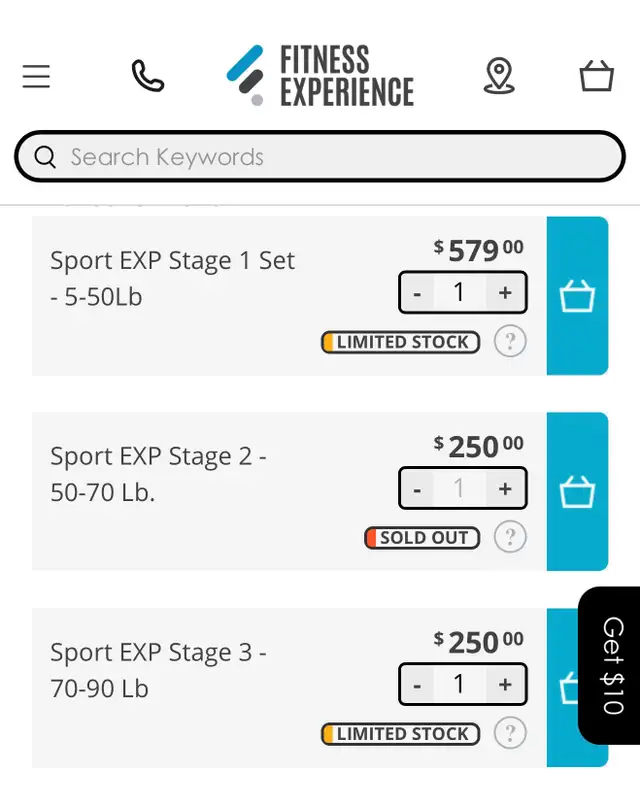
Task: Open the shopping basket in header
Action: (596, 76)
